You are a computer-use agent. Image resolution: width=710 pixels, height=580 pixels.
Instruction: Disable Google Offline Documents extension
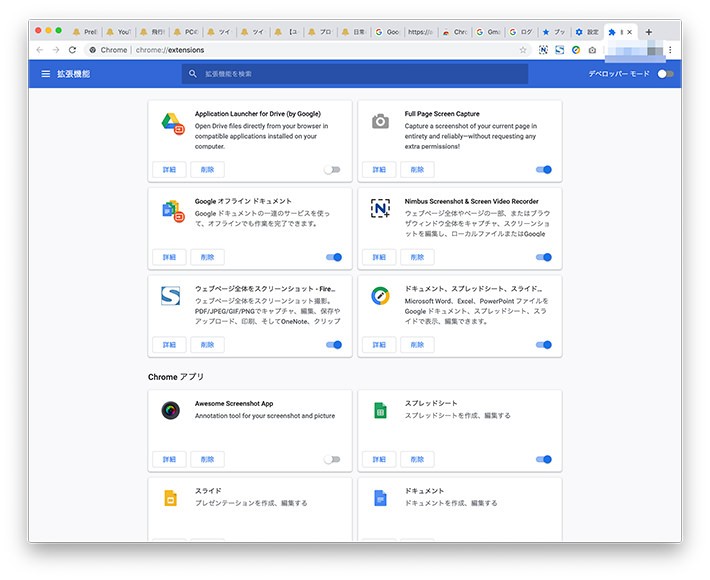tap(334, 257)
